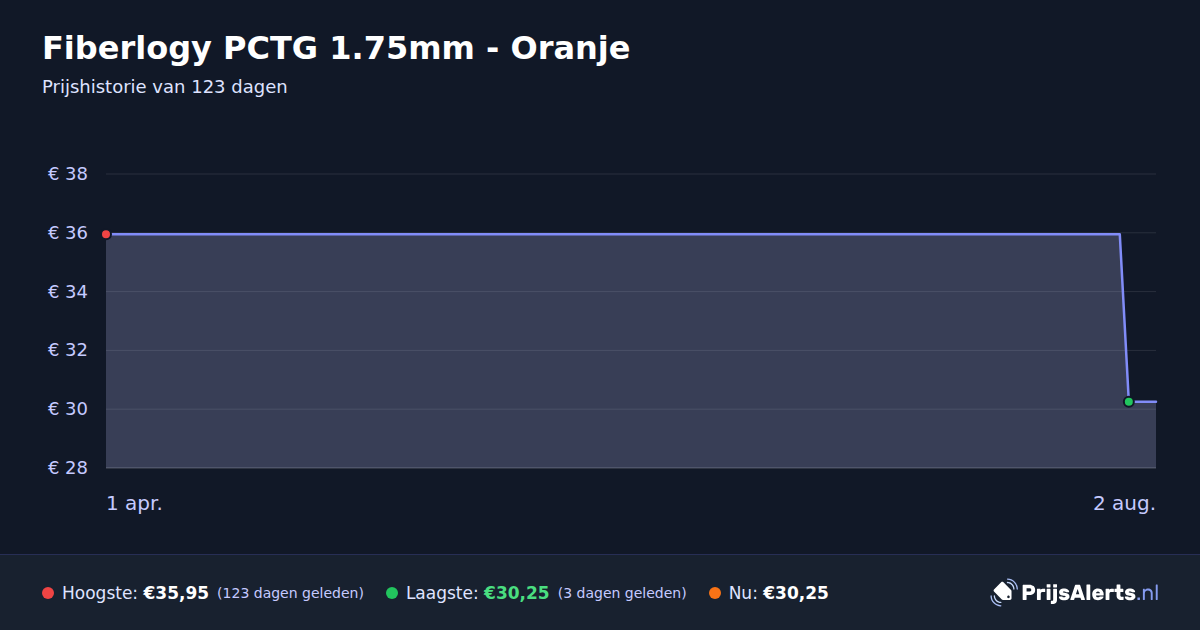
Task: Click the 2 aug. end date label
Action: pyautogui.click(x=1124, y=504)
